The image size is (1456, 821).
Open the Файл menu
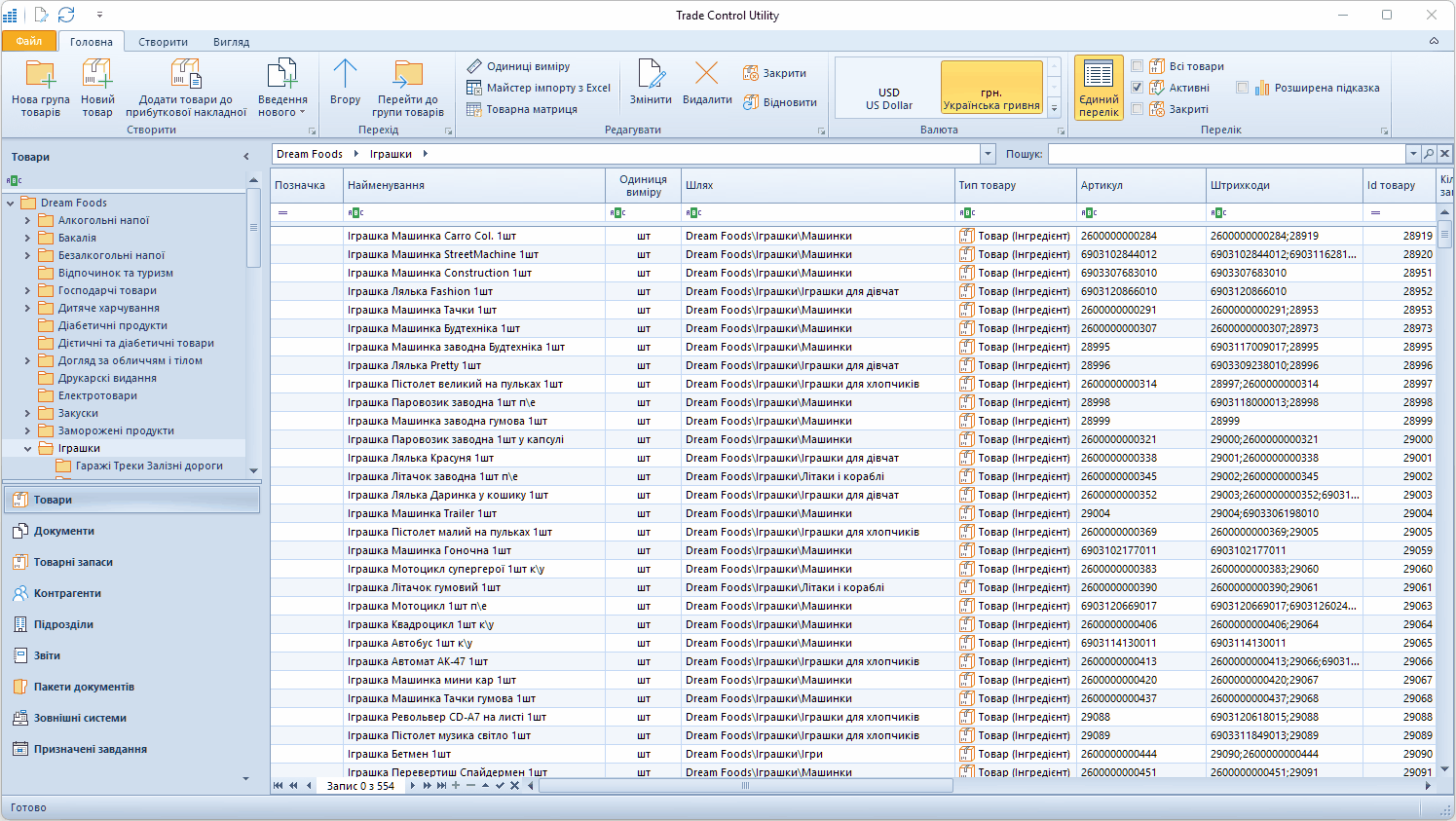click(29, 41)
